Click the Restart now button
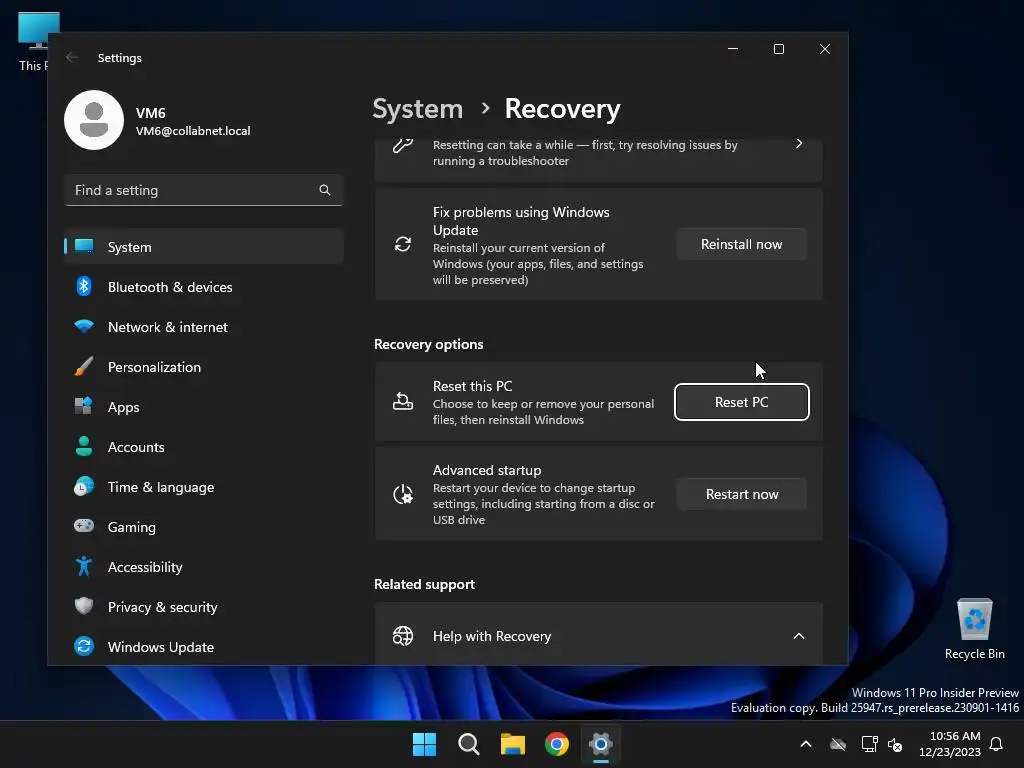This screenshot has height=768, width=1024. pyautogui.click(x=741, y=494)
